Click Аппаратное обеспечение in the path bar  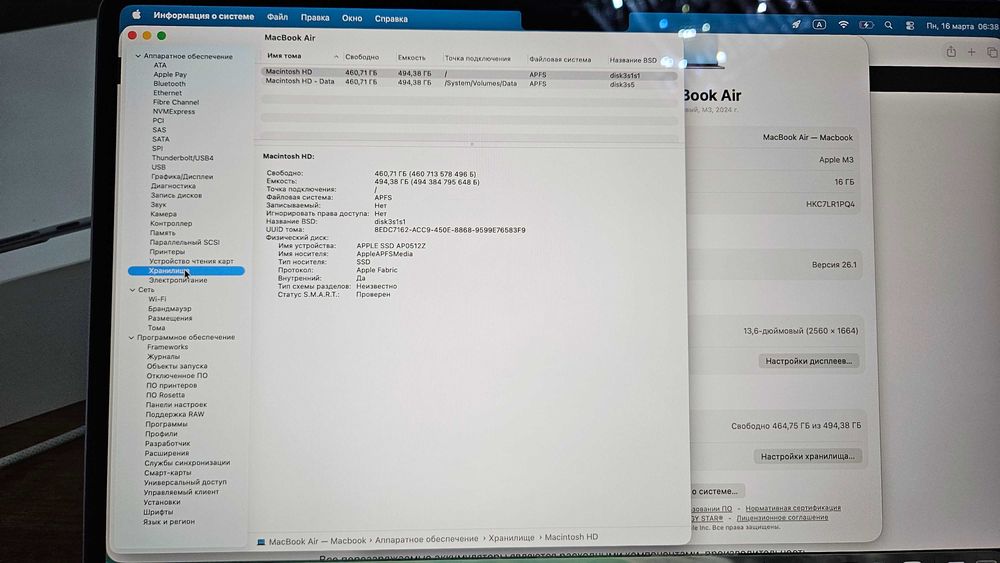tap(427, 539)
